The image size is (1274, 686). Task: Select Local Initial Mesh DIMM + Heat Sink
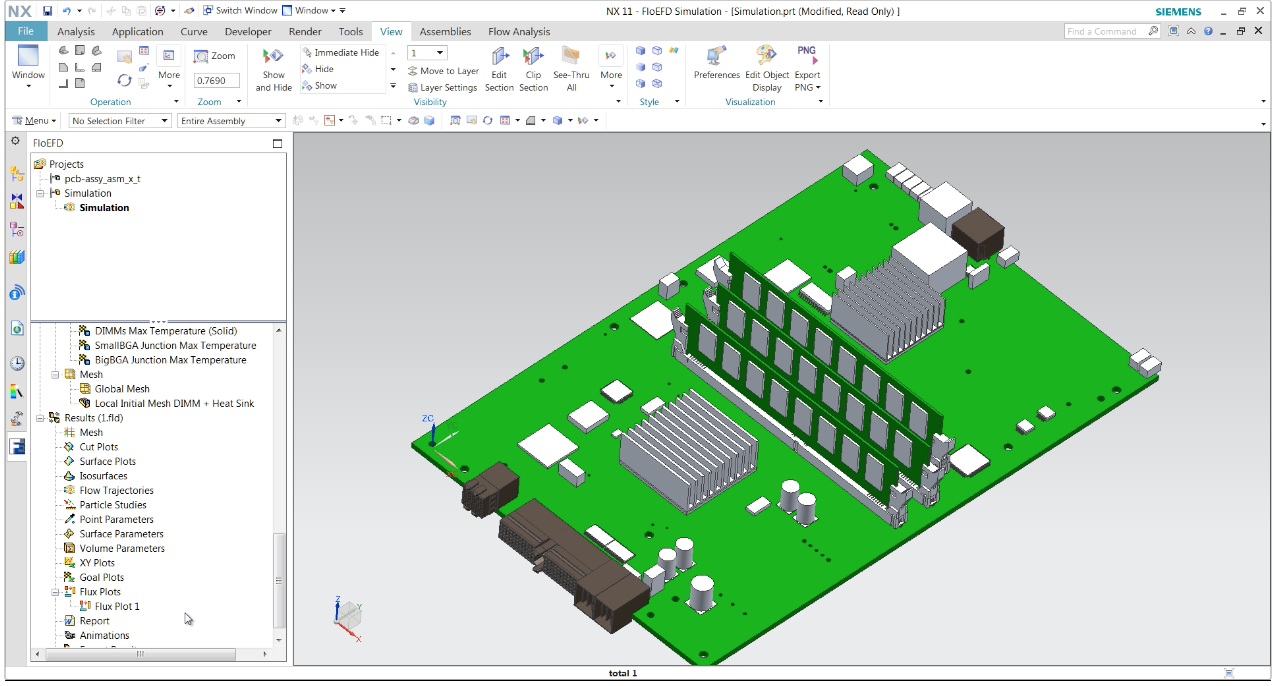point(174,404)
